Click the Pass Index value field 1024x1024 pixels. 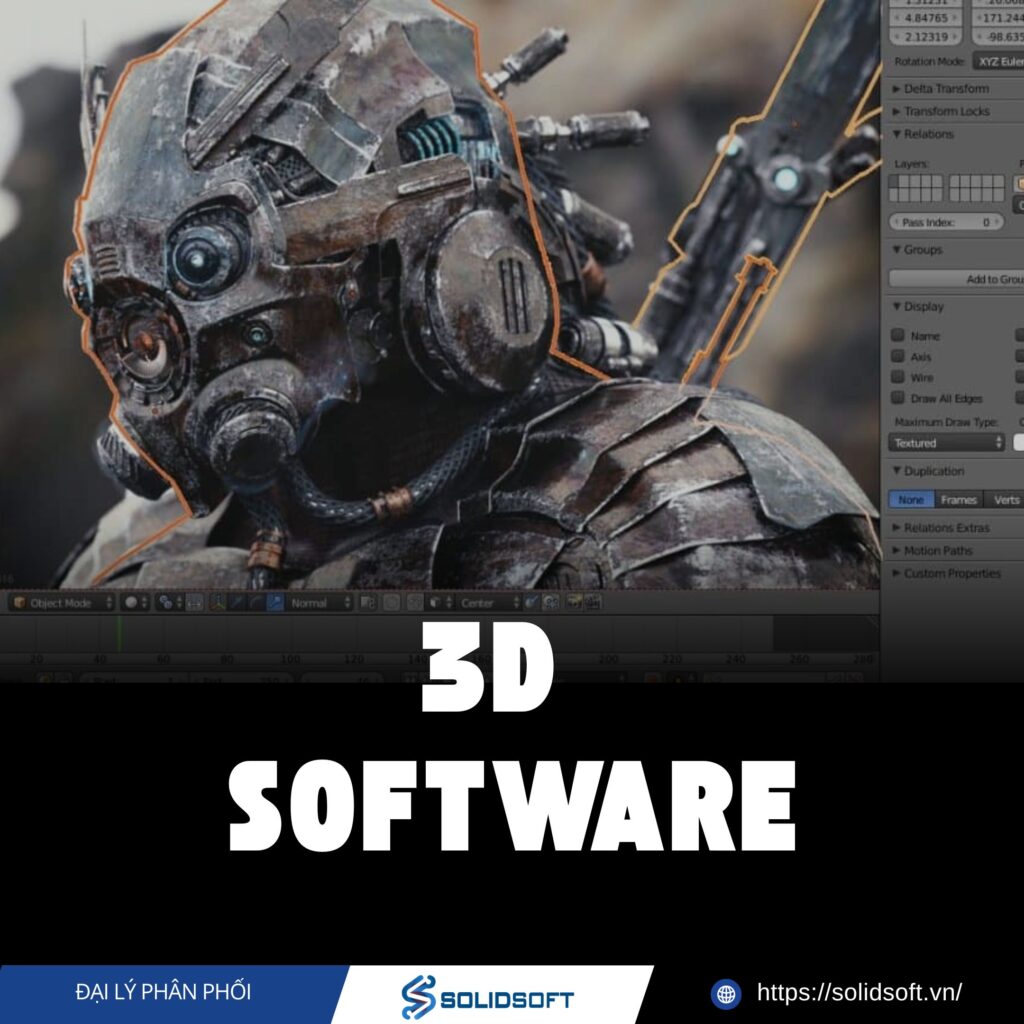946,223
